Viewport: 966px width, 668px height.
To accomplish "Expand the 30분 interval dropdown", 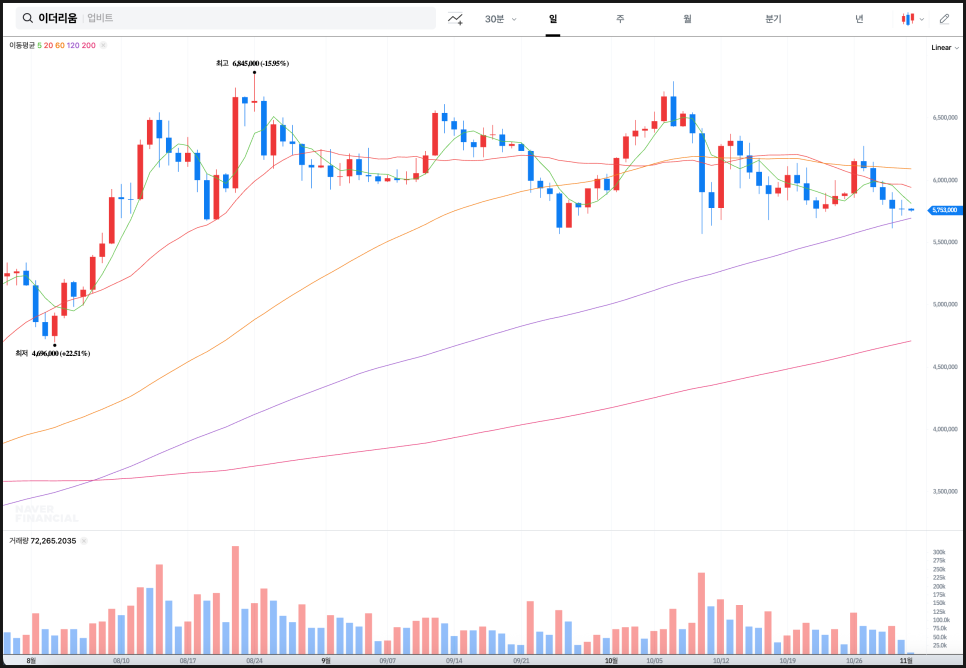I will (x=500, y=18).
